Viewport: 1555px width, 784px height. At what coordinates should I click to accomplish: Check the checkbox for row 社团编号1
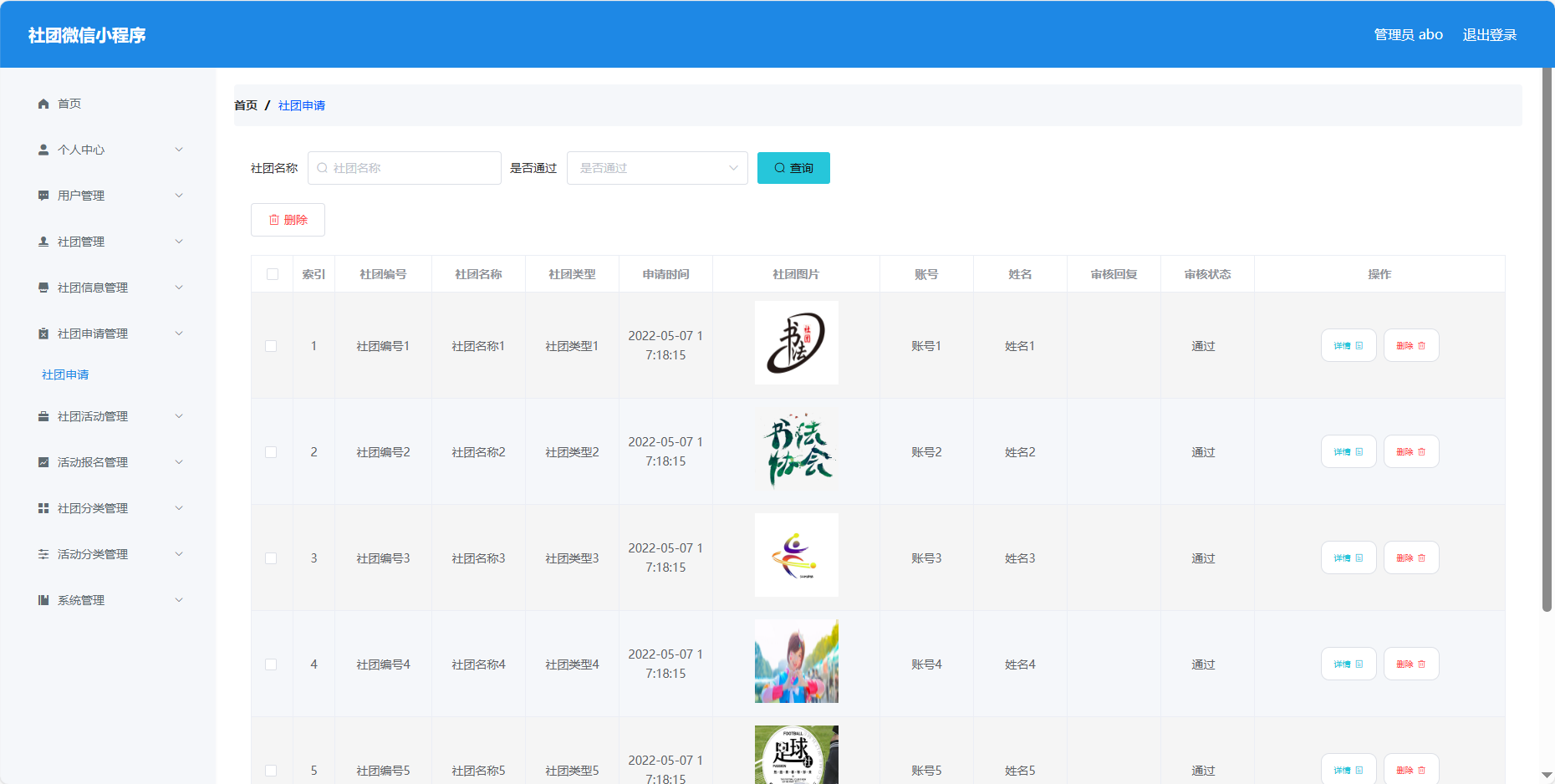click(271, 346)
